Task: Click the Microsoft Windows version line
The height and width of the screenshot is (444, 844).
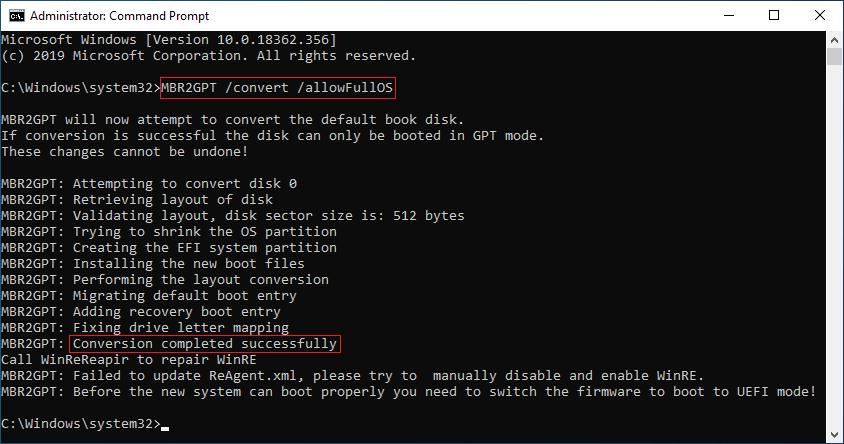Action: coord(168,39)
